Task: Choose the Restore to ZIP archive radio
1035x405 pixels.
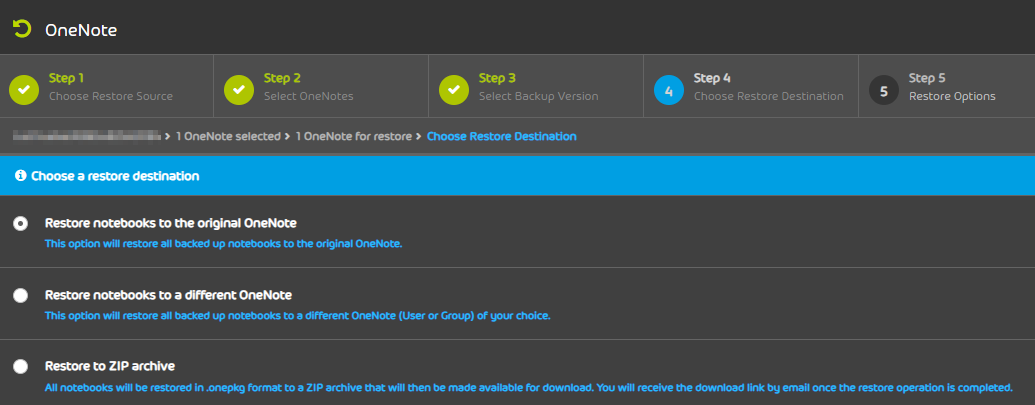Action: coord(21,367)
